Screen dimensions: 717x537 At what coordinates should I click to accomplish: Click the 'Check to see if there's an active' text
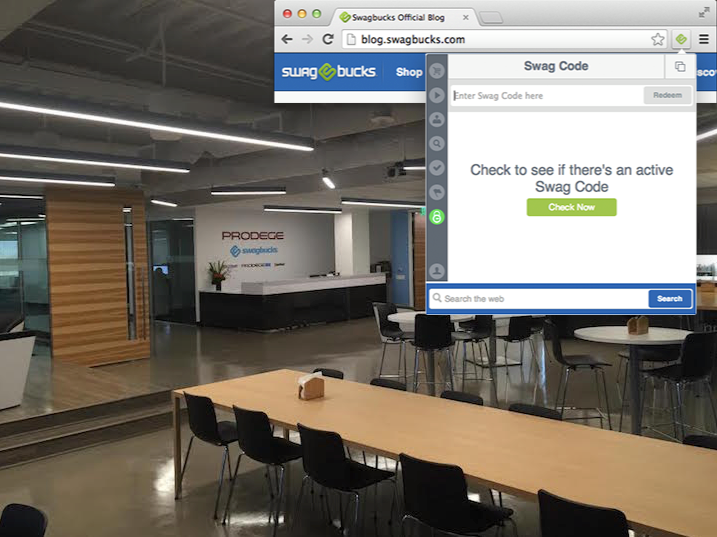click(572, 170)
